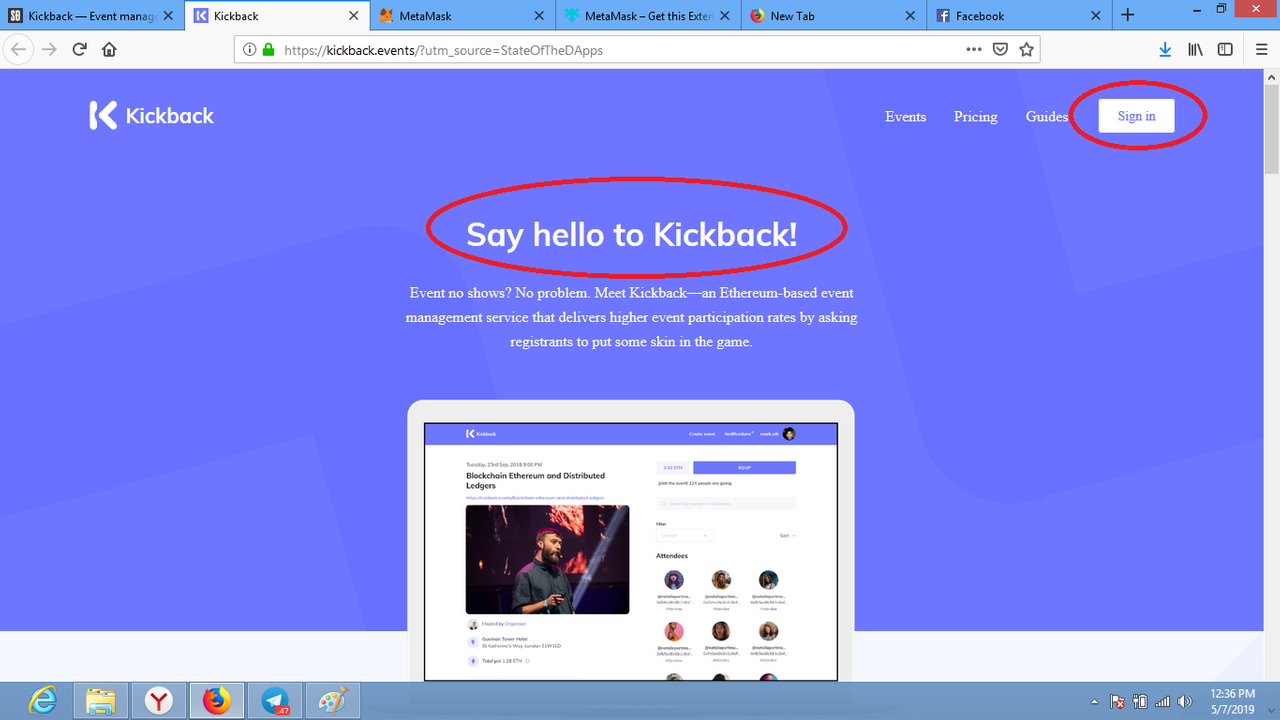Close the Facebook tab
Image resolution: width=1280 pixels, height=720 pixels.
tap(1095, 15)
